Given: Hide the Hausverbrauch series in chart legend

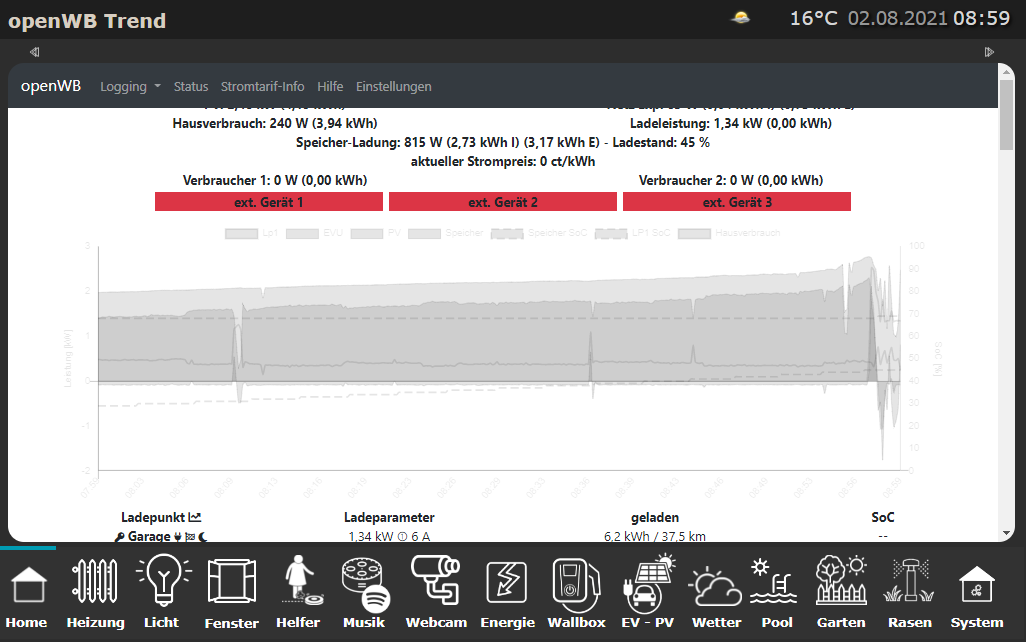Looking at the screenshot, I should pyautogui.click(x=730, y=233).
